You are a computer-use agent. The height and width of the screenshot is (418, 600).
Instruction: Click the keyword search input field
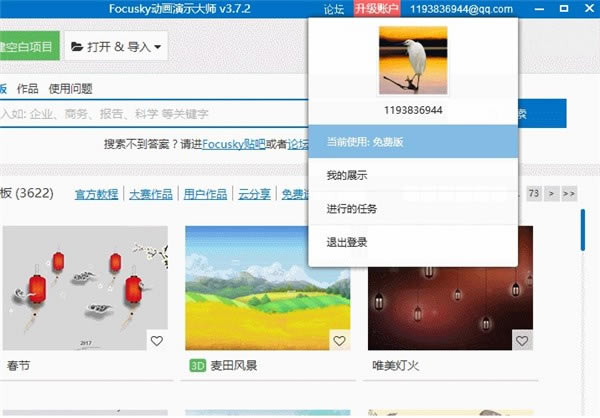[154, 113]
